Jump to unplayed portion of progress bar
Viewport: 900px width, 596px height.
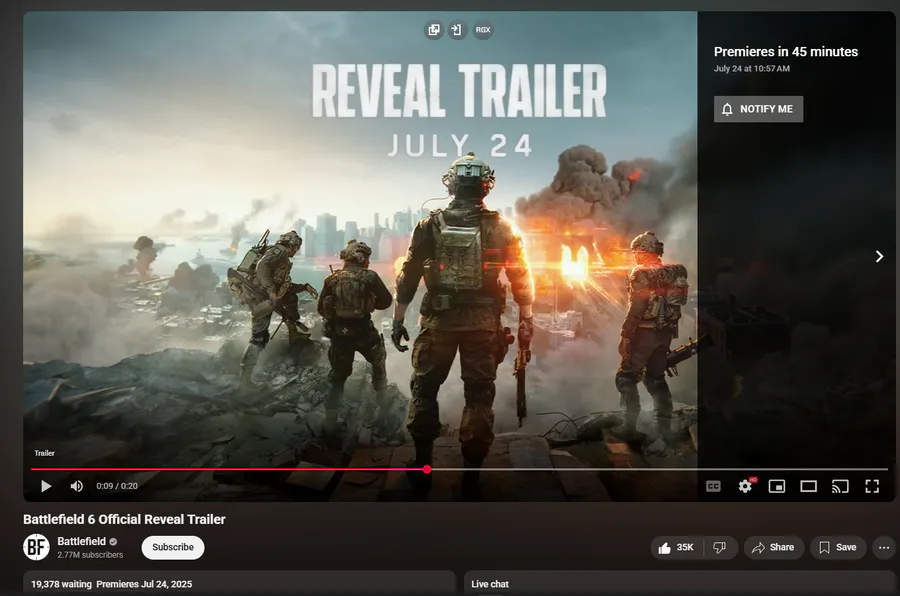coord(659,469)
